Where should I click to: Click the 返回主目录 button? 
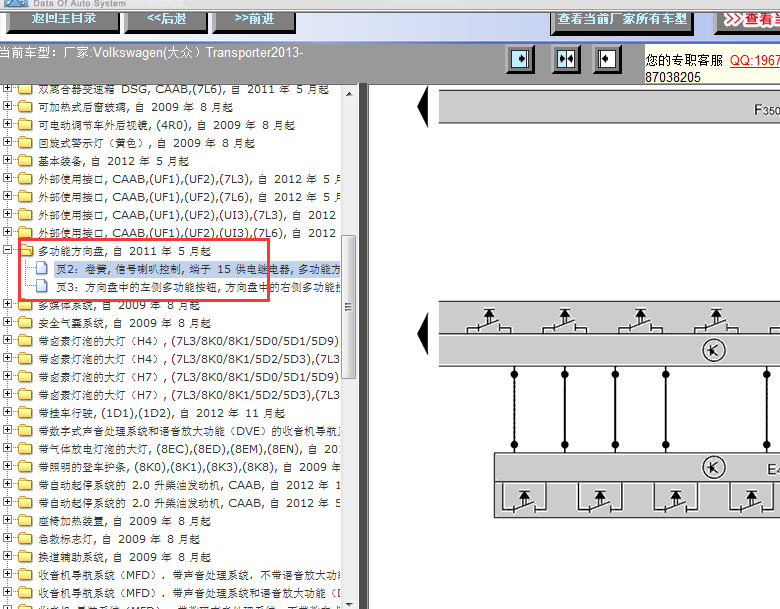tap(63, 21)
